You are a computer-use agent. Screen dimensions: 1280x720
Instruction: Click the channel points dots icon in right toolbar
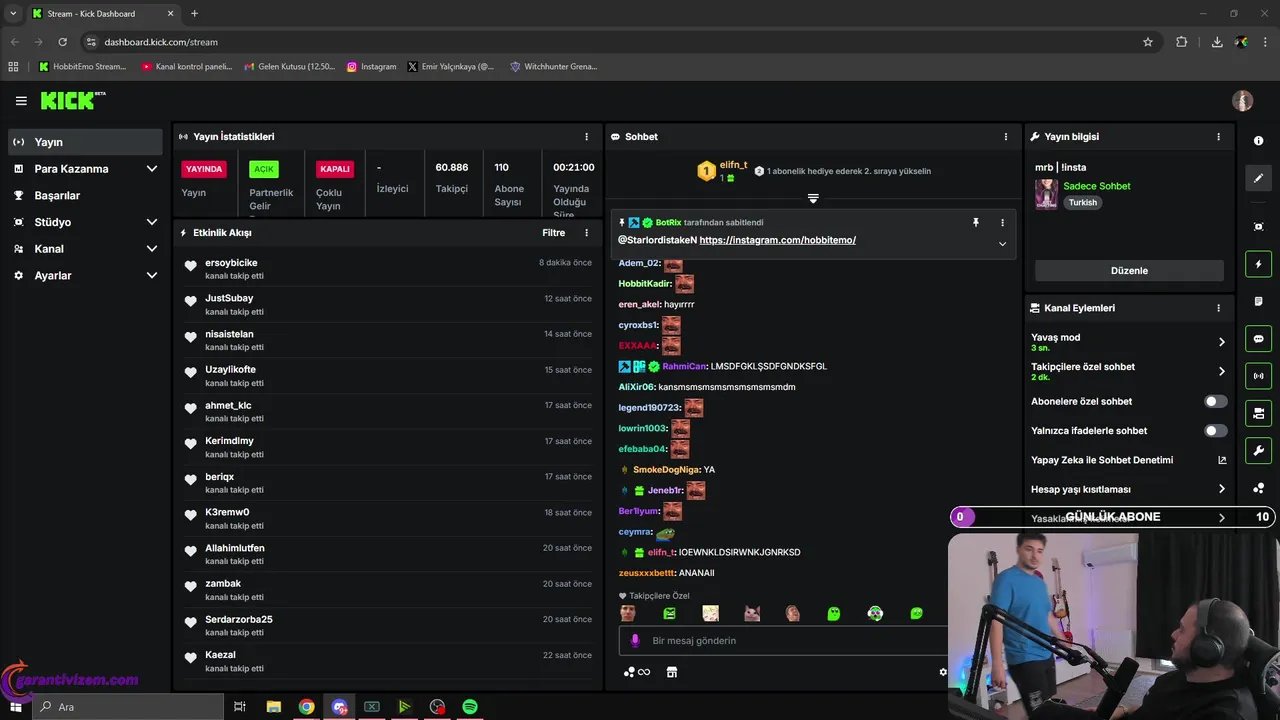click(x=1258, y=488)
